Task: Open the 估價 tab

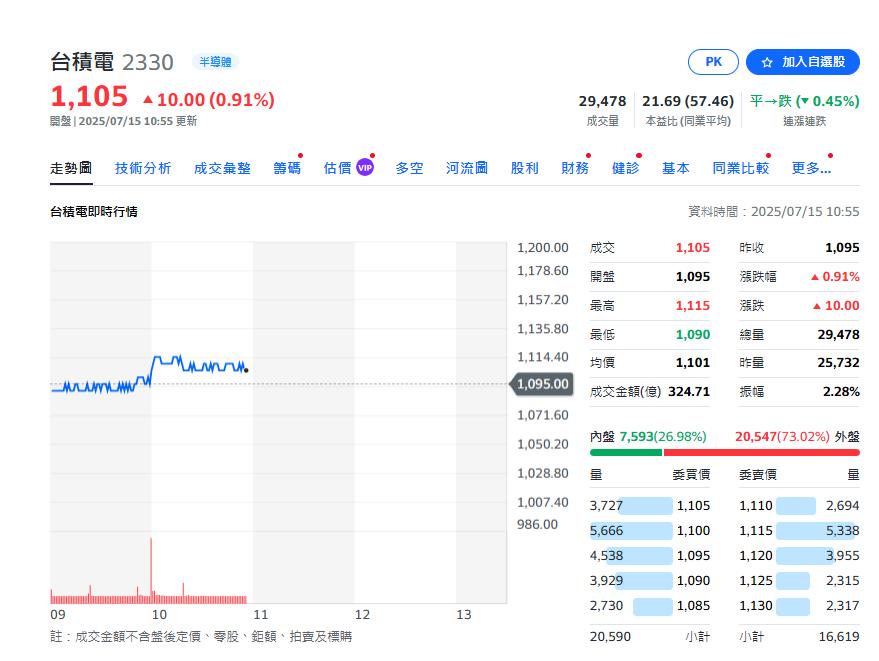Action: (x=337, y=168)
